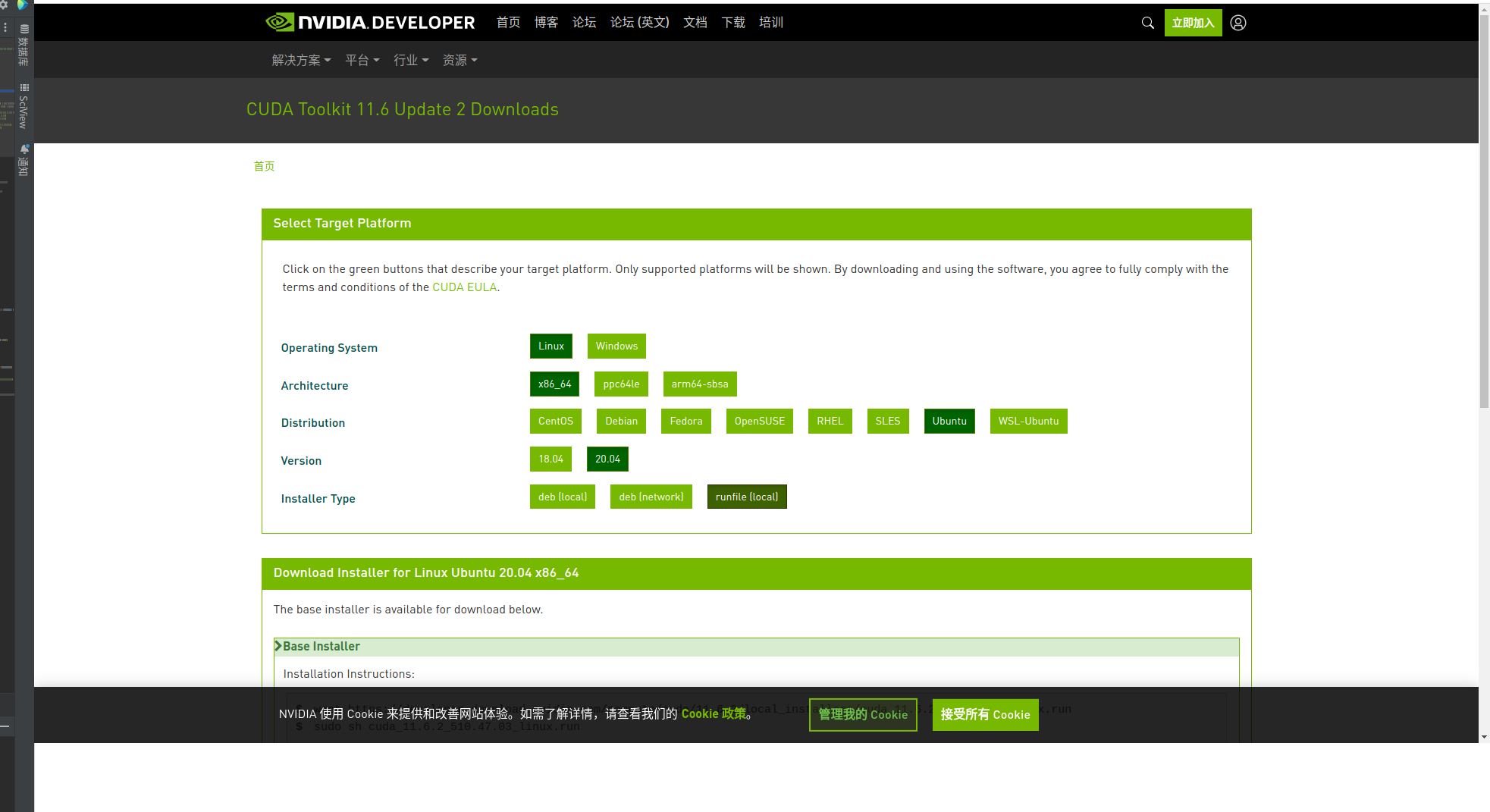Expand the 平台 dropdown menu
1490x812 pixels.
coord(362,60)
